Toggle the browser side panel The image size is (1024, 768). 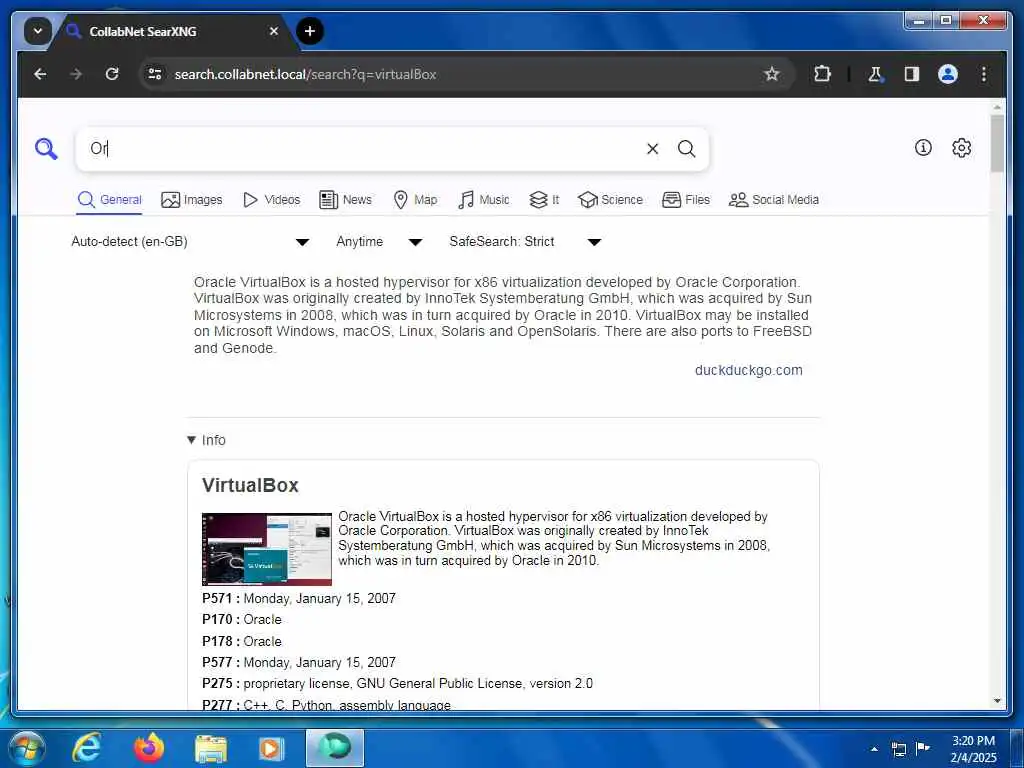click(x=912, y=74)
